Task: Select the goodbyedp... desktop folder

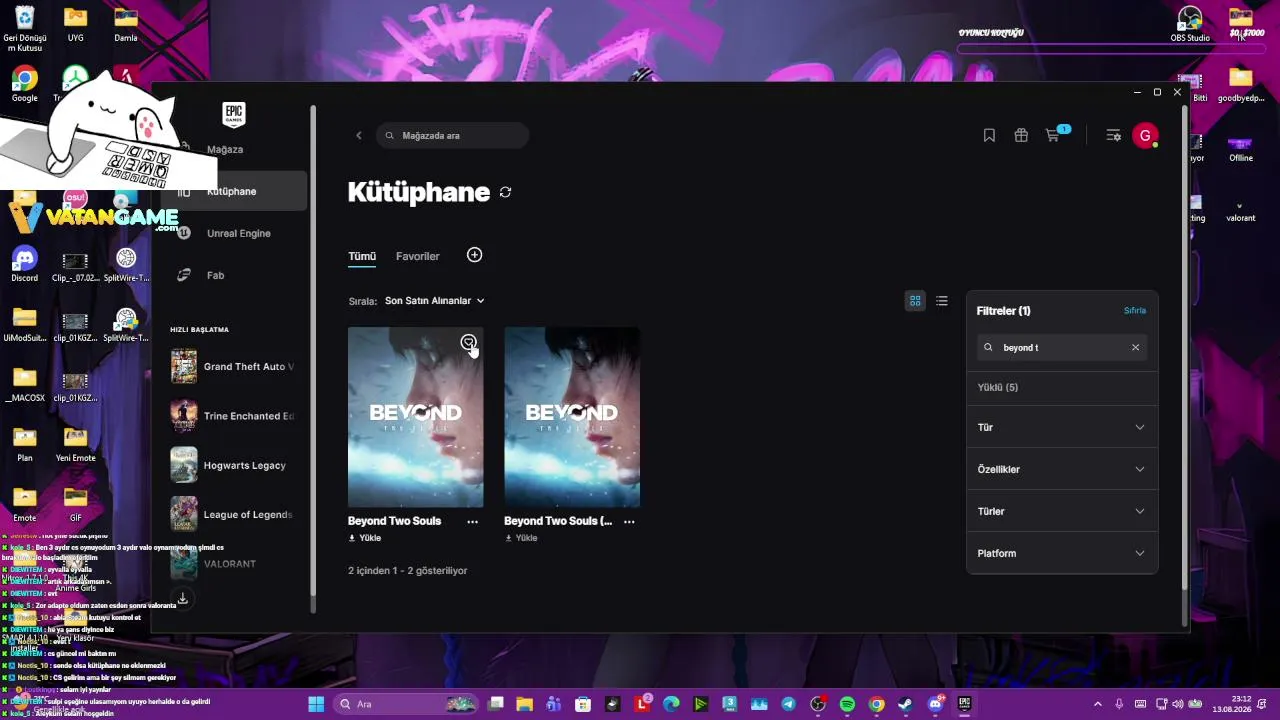Action: 1241,85
